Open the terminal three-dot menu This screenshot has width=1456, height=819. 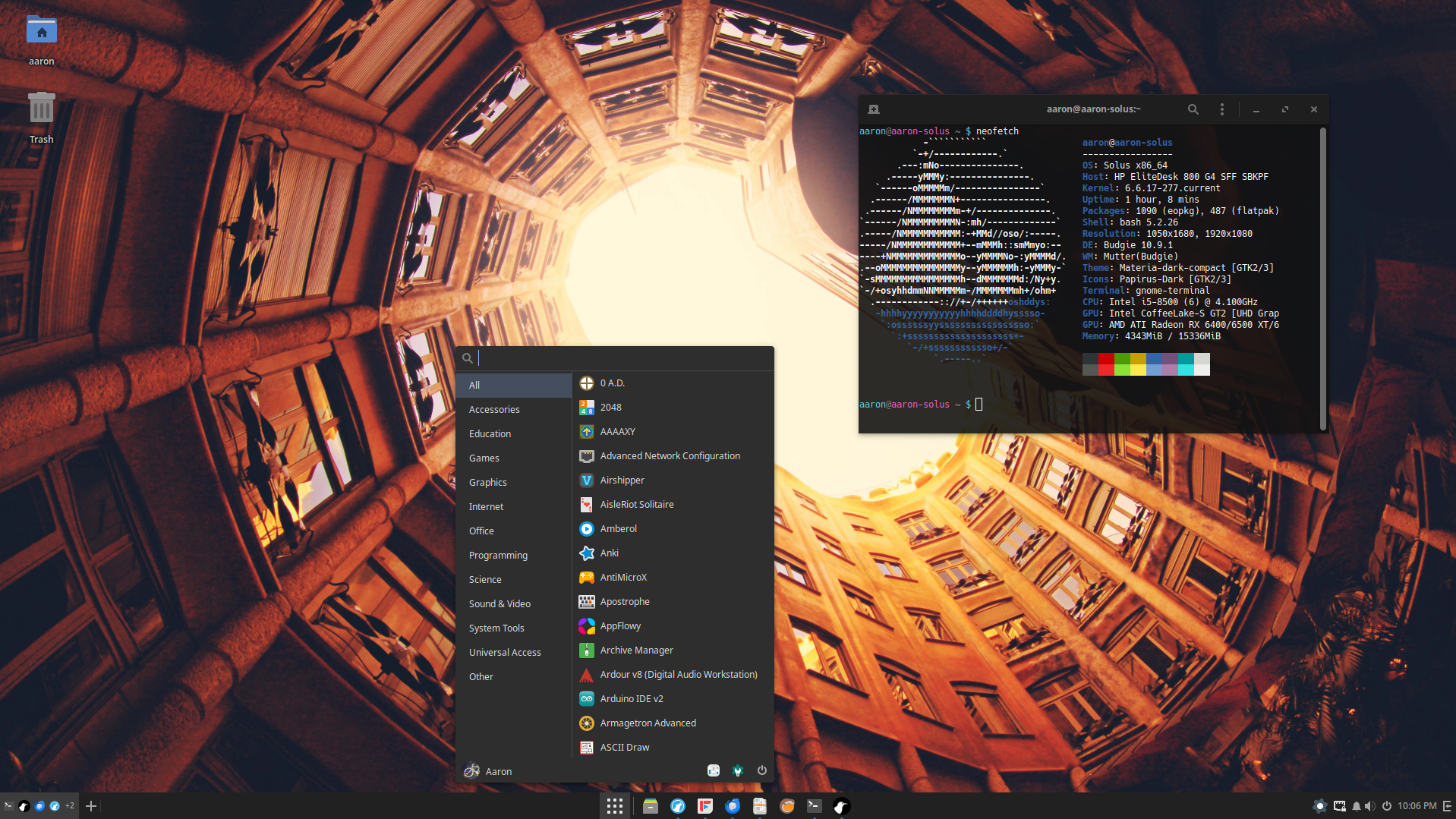pyautogui.click(x=1222, y=109)
